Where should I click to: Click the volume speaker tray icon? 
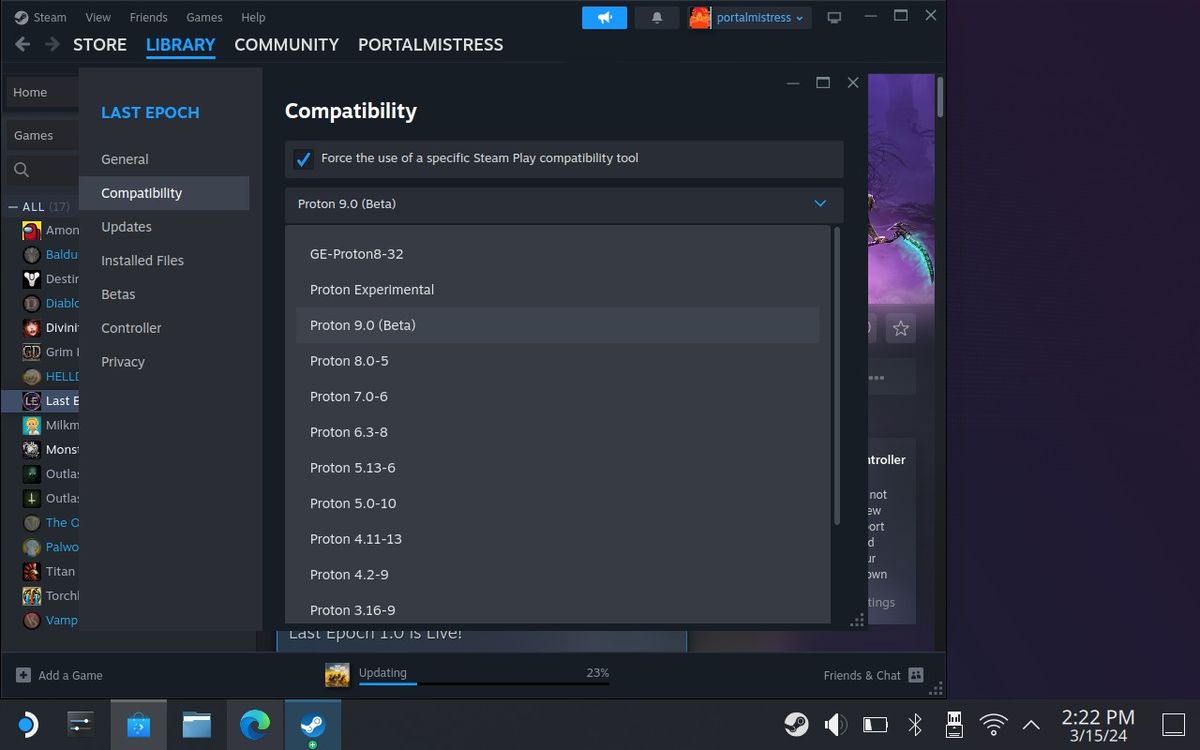(x=835, y=724)
